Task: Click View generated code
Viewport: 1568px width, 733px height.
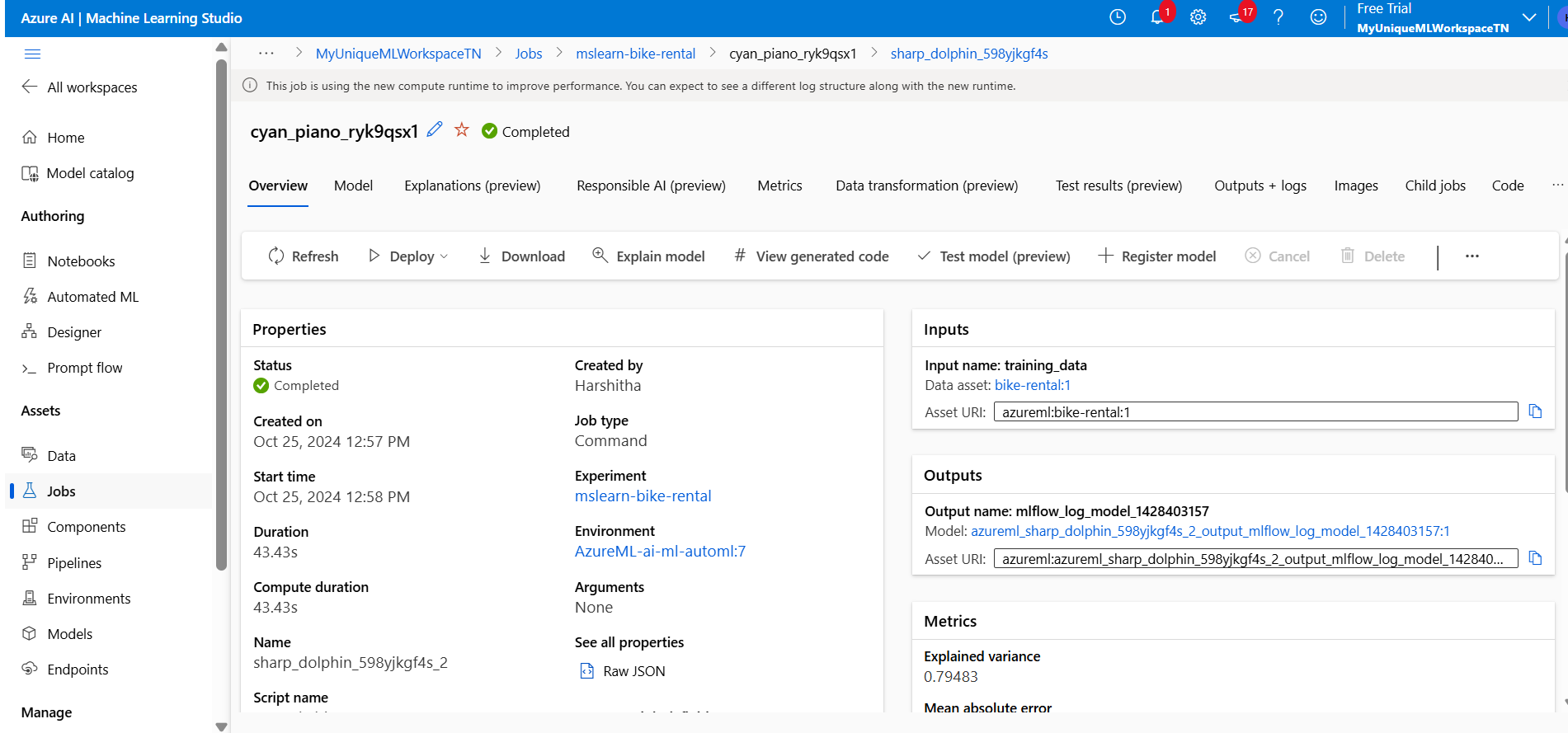Action: click(x=812, y=256)
